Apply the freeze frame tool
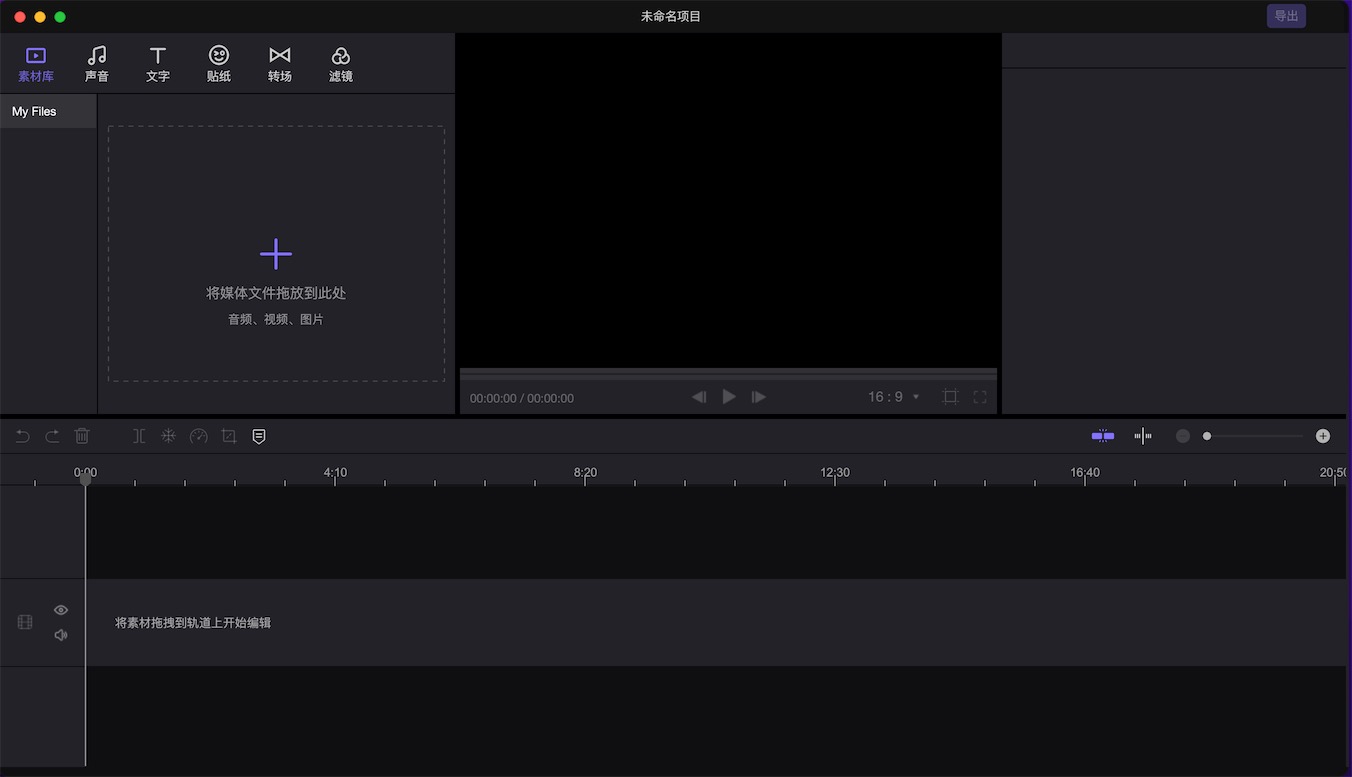Image resolution: width=1352 pixels, height=777 pixels. pyautogui.click(x=169, y=436)
